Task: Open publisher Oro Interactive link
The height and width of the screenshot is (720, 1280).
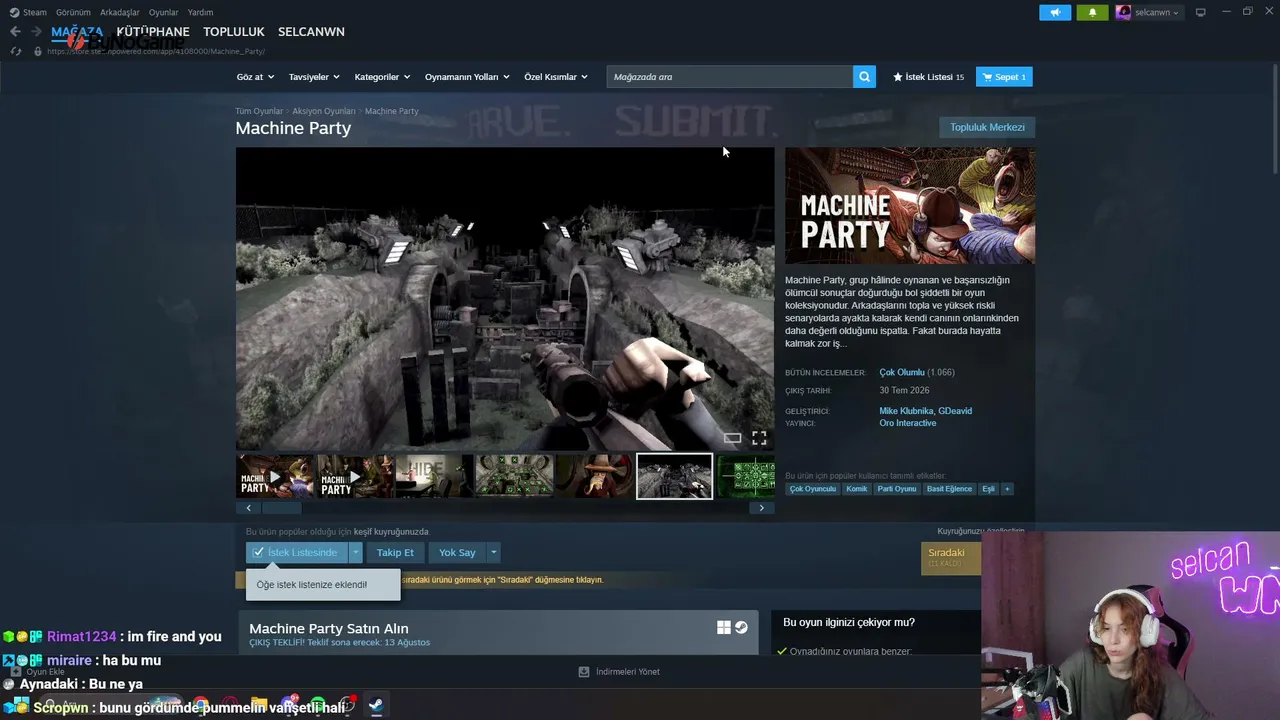Action: 908,423
